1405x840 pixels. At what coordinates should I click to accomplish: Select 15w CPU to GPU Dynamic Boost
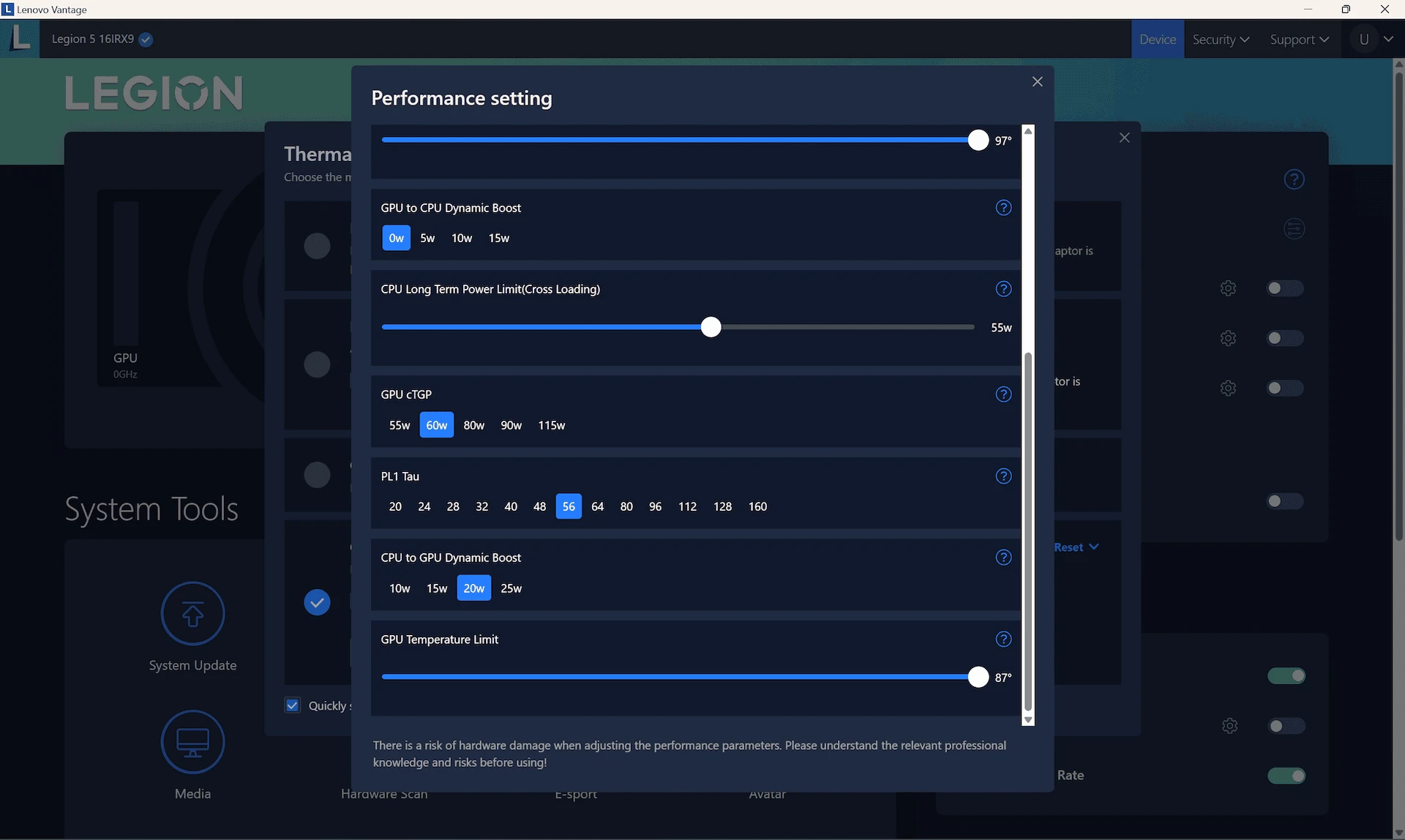437,588
